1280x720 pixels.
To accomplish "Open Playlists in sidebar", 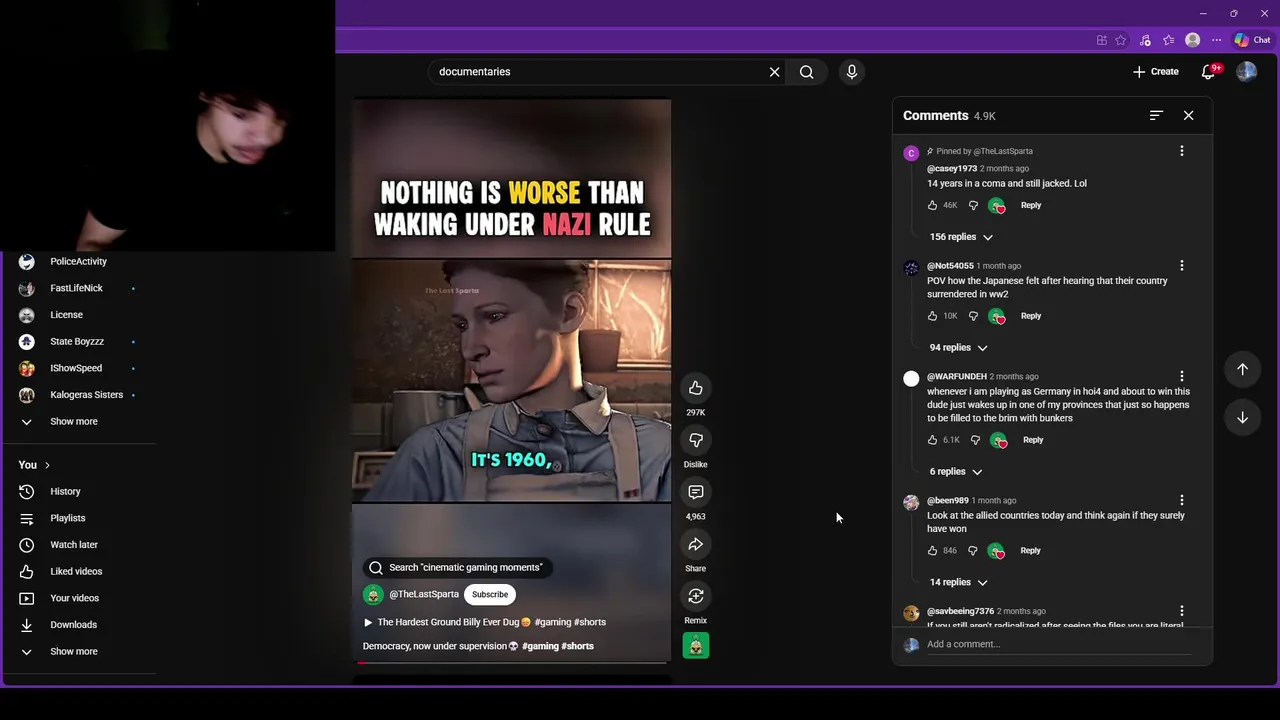I will coord(68,518).
